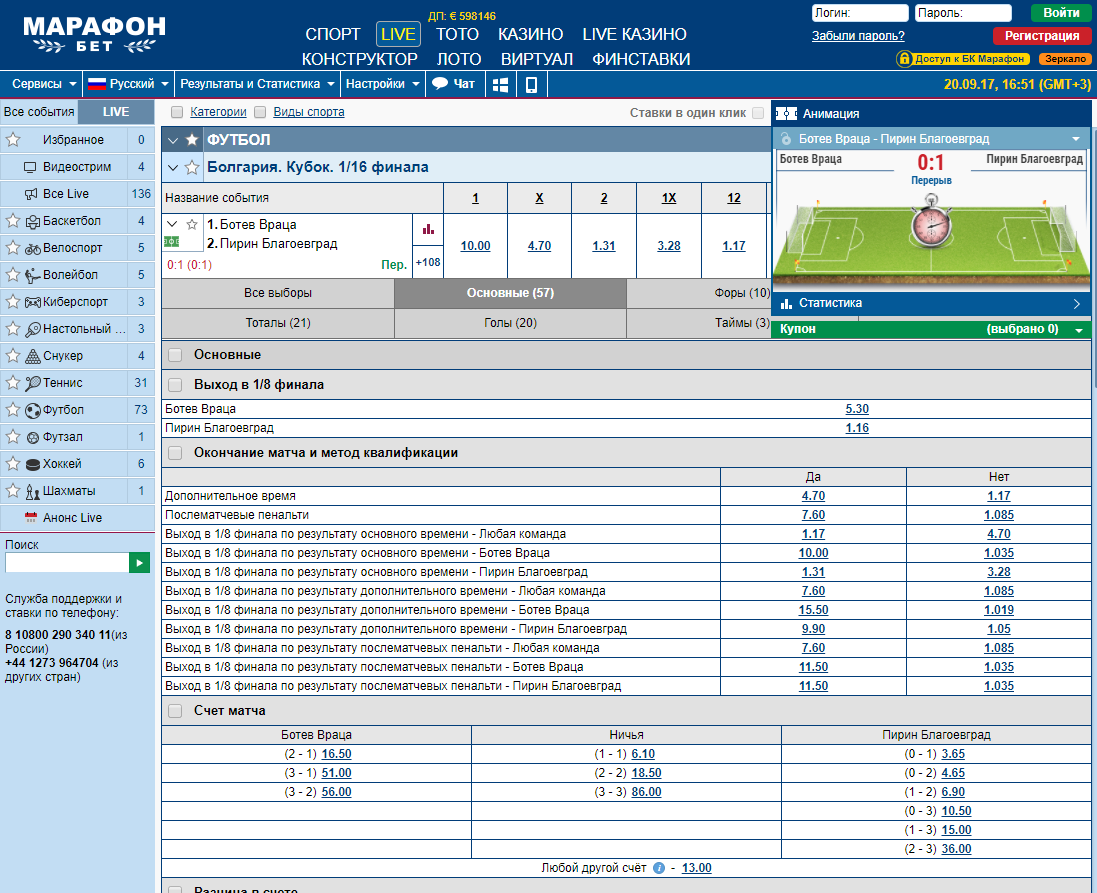Viewport: 1097px width, 893px height.
Task: Open the Русский language dropdown
Action: (x=129, y=84)
